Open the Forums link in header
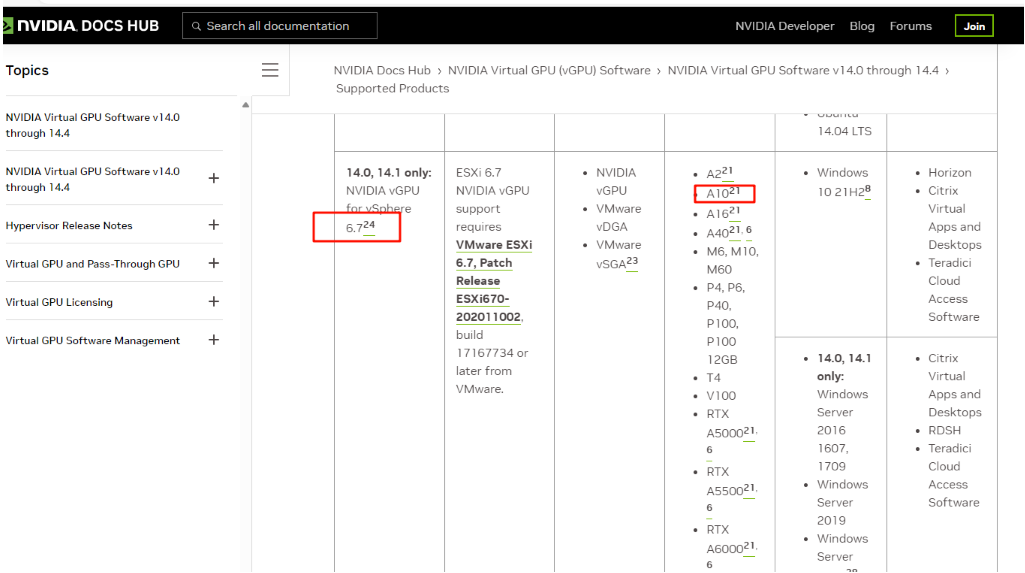1025x573 pixels. click(x=910, y=26)
